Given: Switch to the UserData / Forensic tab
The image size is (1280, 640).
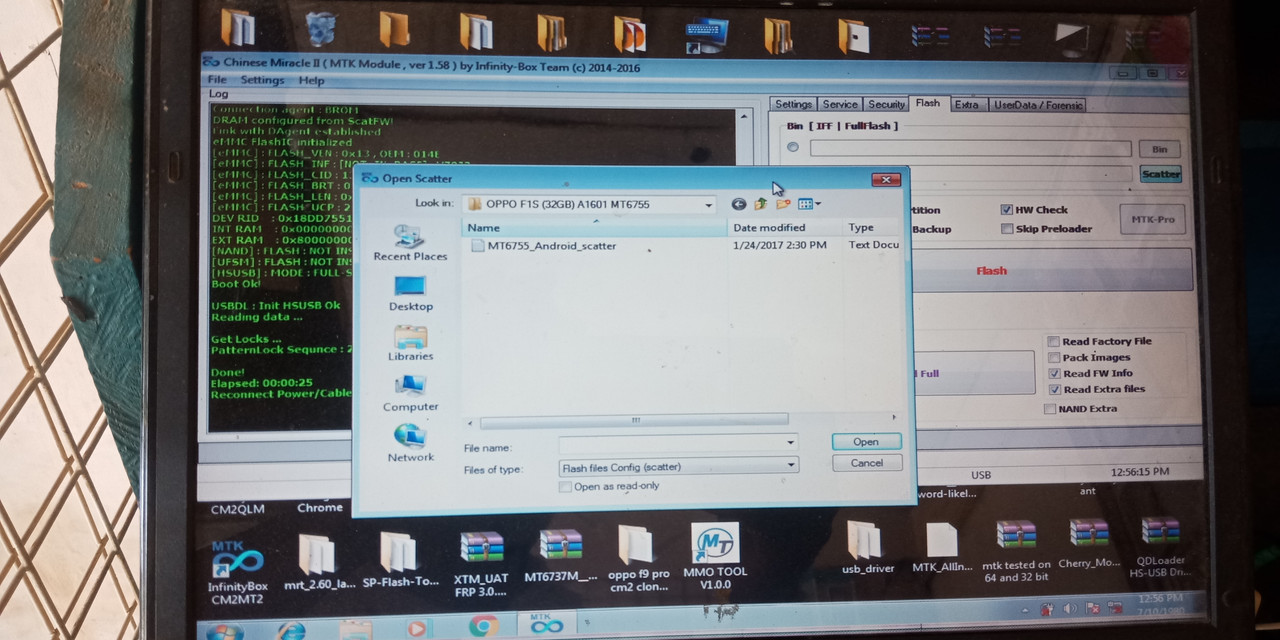Looking at the screenshot, I should pyautogui.click(x=1037, y=105).
